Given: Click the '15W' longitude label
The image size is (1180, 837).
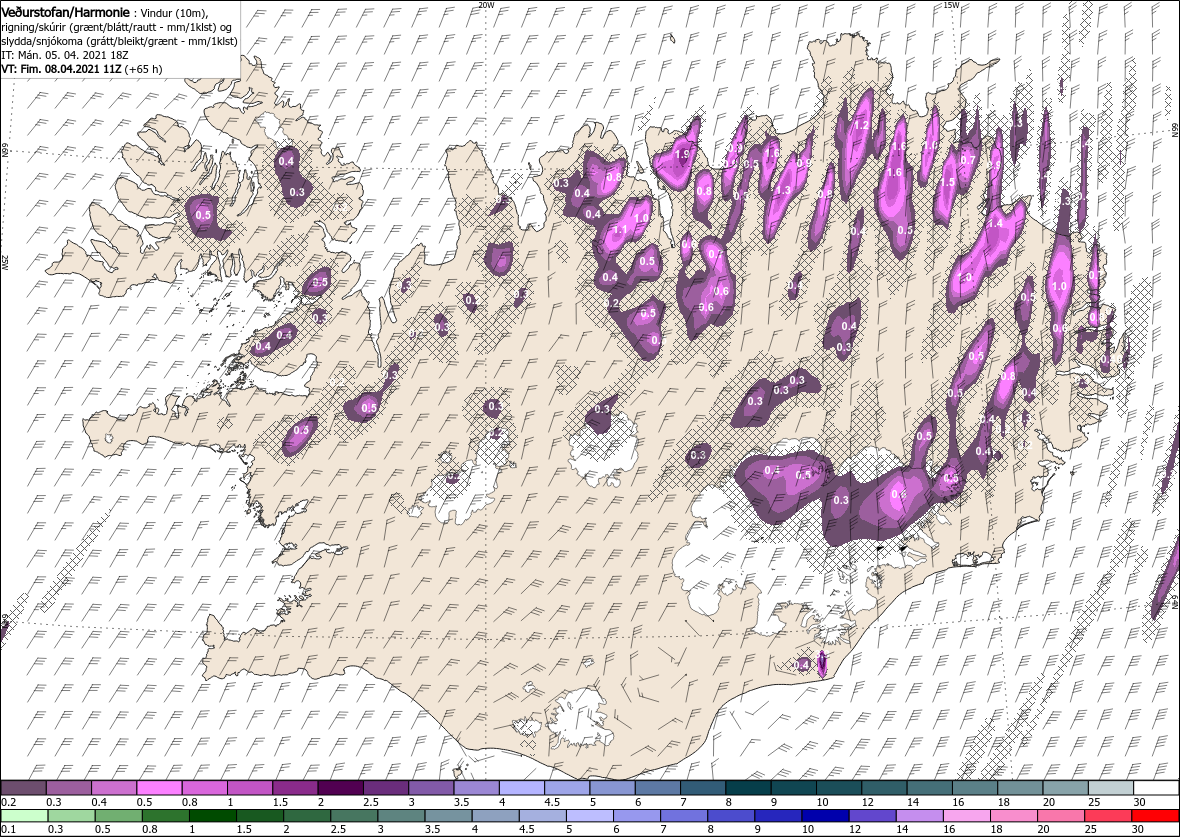Looking at the screenshot, I should (x=951, y=5).
